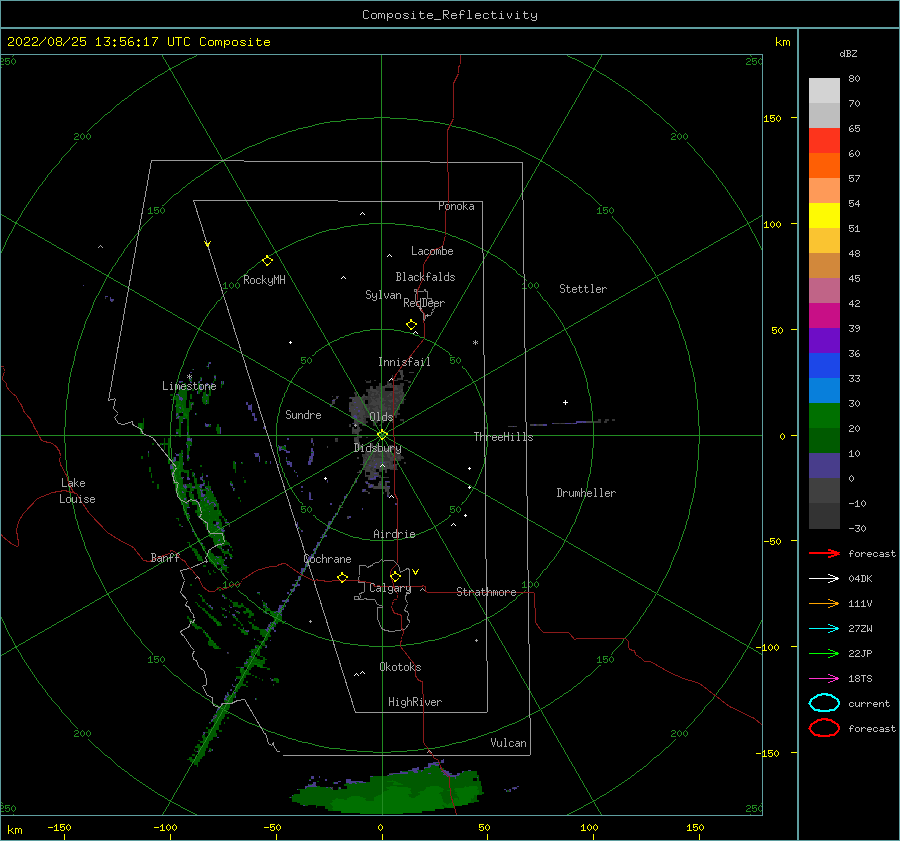This screenshot has height=841, width=900.
Task: Click the RockyMH label
Action: pyautogui.click(x=264, y=280)
